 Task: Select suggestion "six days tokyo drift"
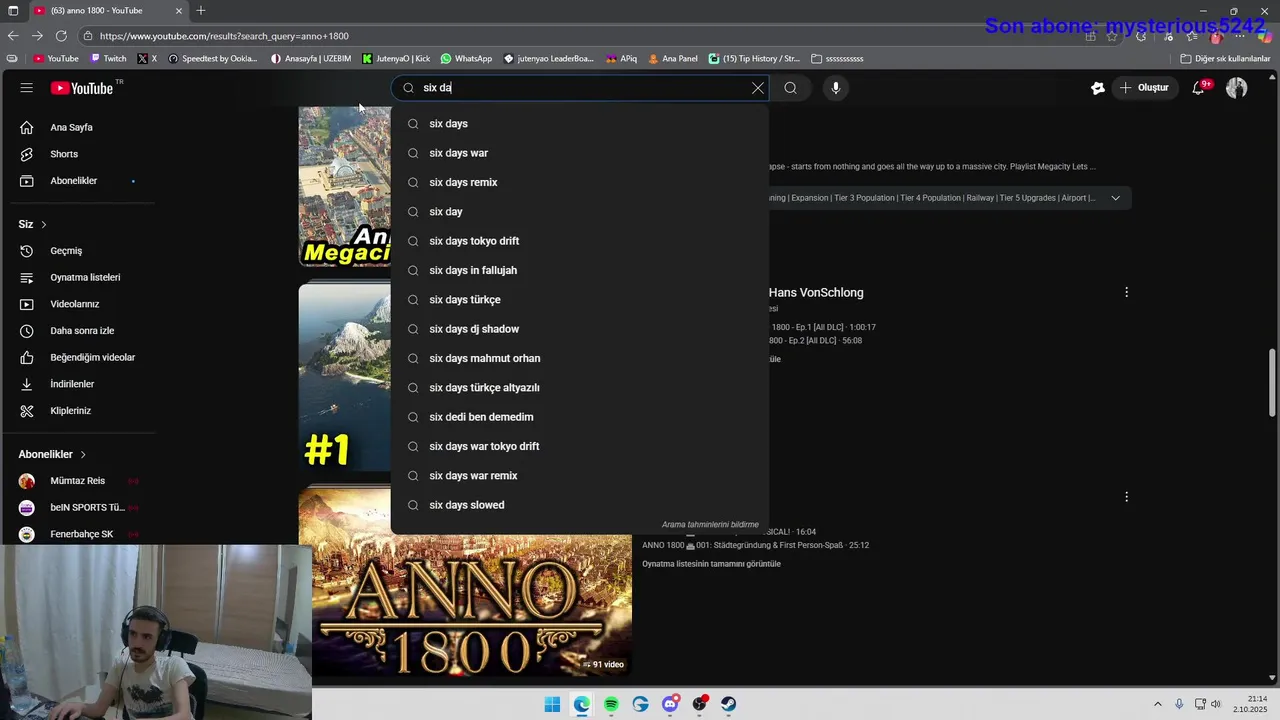[x=580, y=241]
